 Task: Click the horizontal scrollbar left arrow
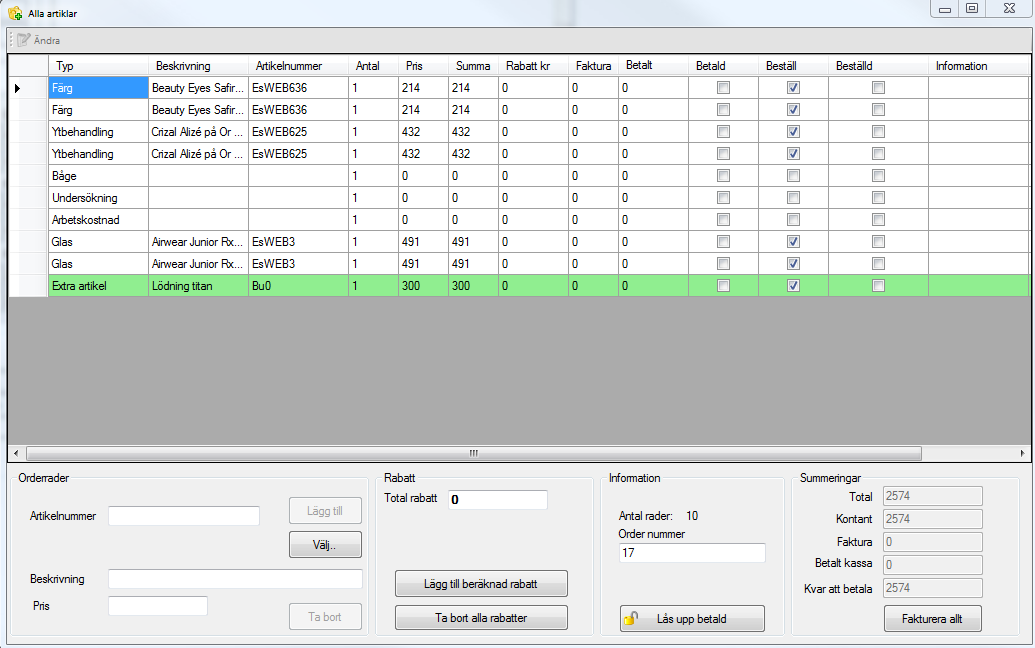point(16,453)
